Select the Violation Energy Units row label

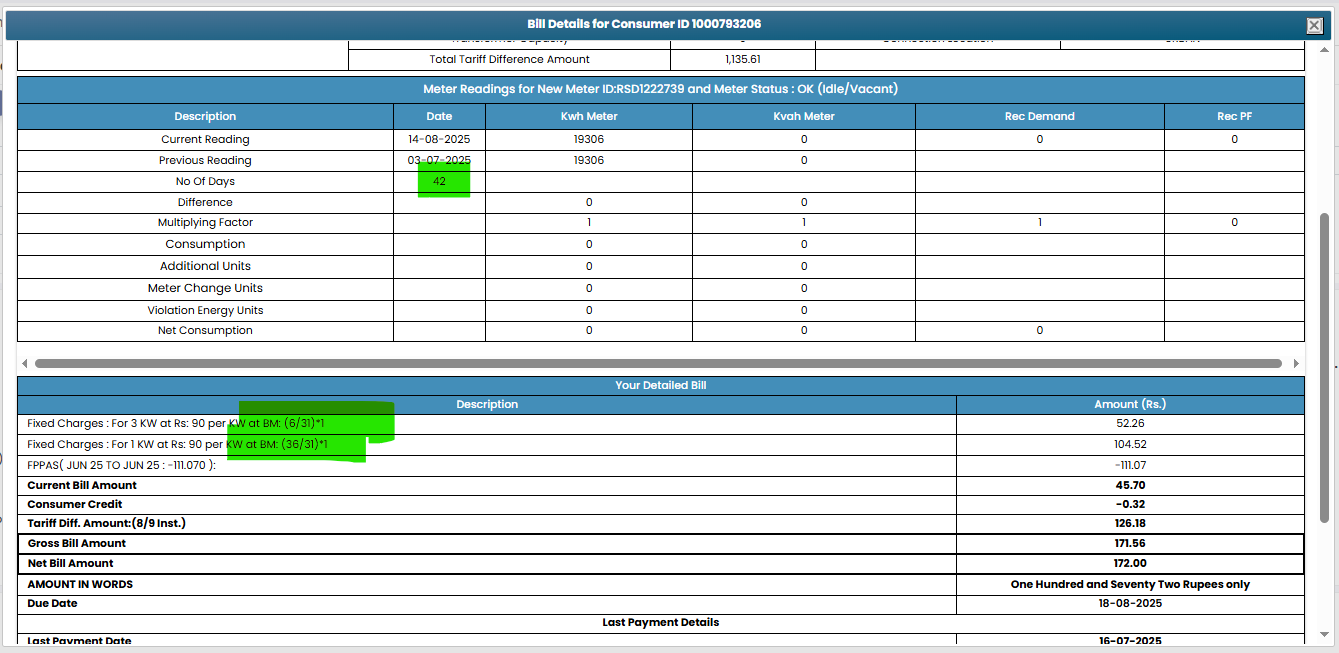pos(205,310)
